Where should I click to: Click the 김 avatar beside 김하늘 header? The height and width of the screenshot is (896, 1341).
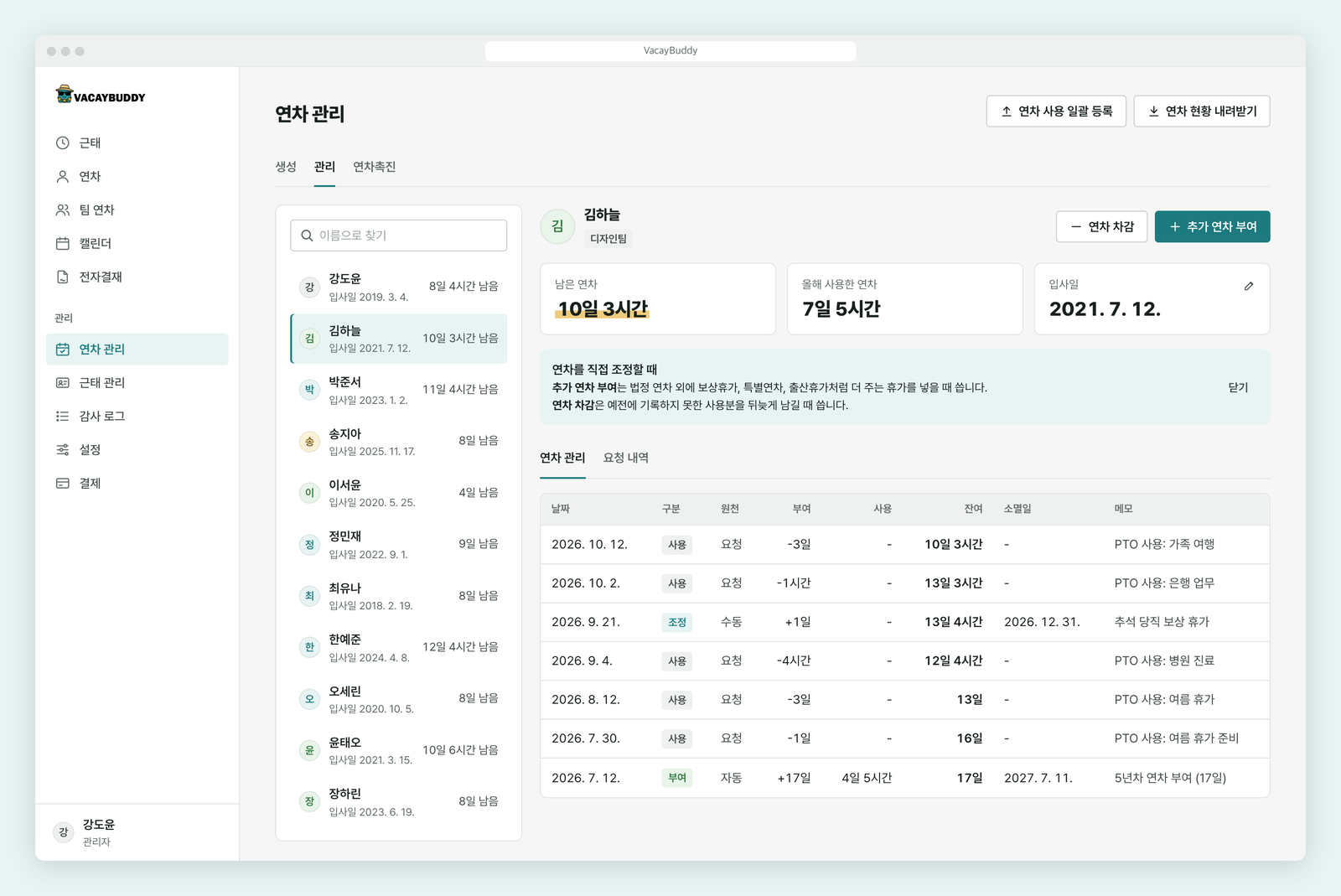(557, 226)
